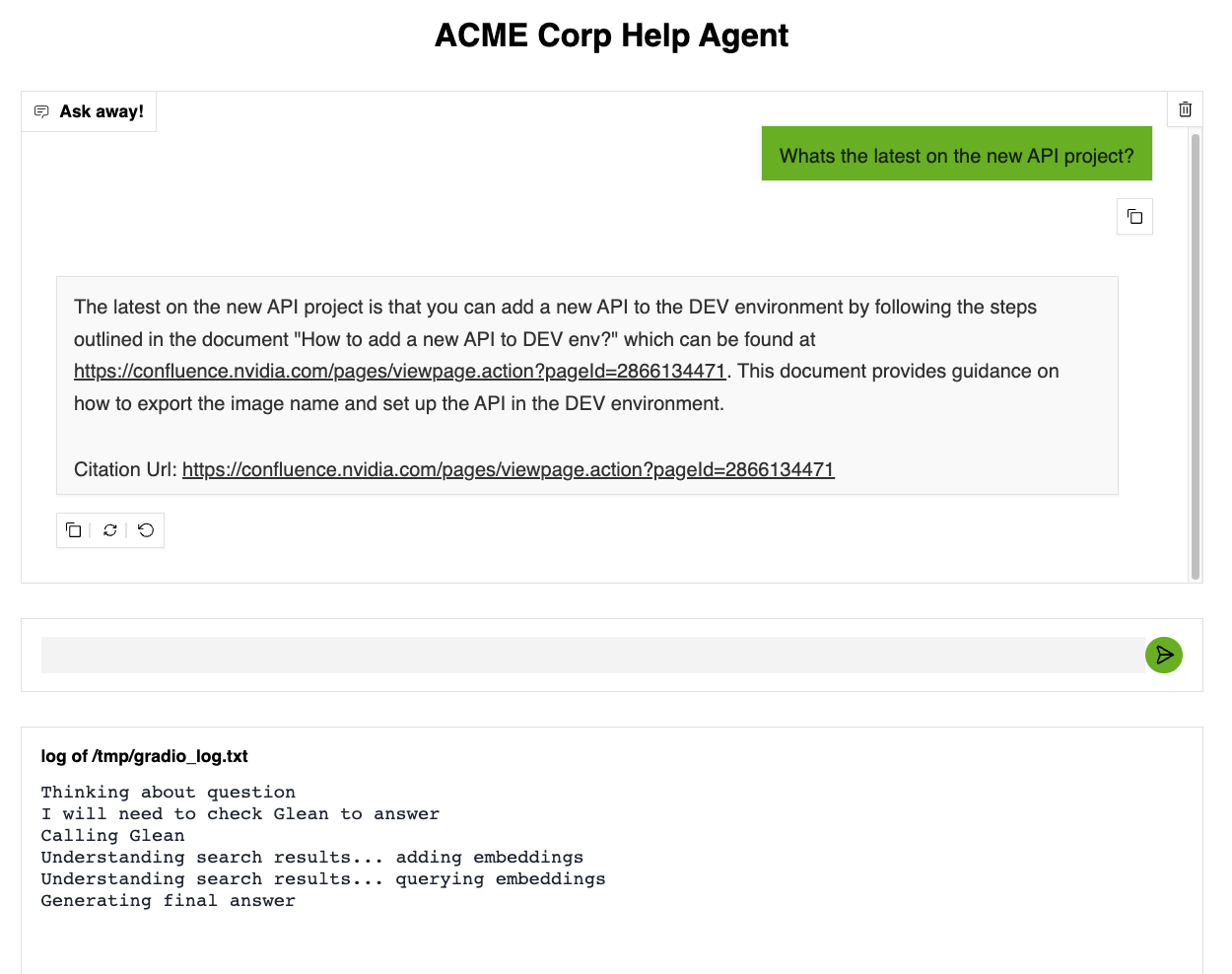
Task: Open the Citation Url link
Action: click(x=508, y=470)
